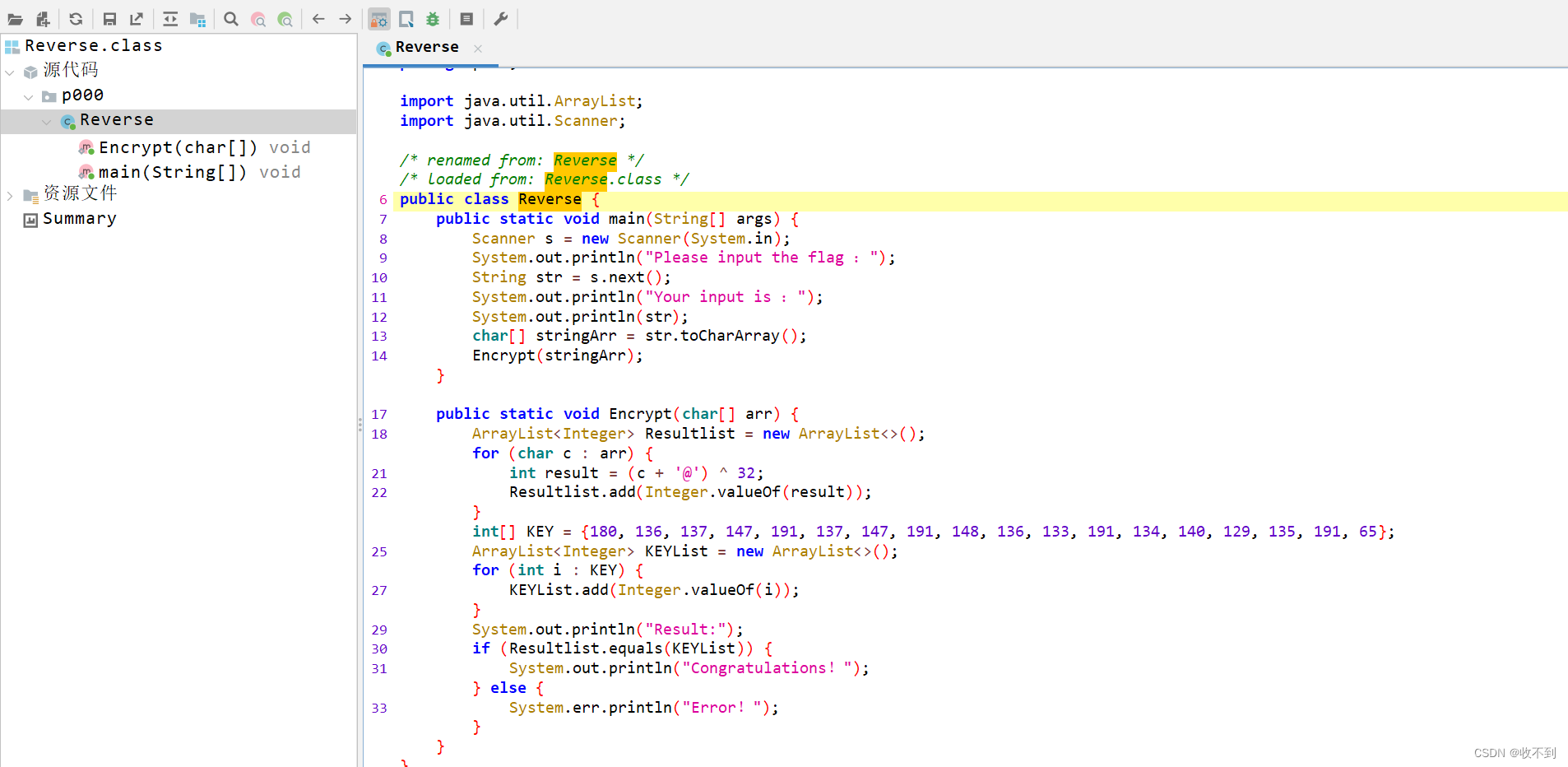Open the Summary tree item
The width and height of the screenshot is (1568, 767).
coord(80,219)
